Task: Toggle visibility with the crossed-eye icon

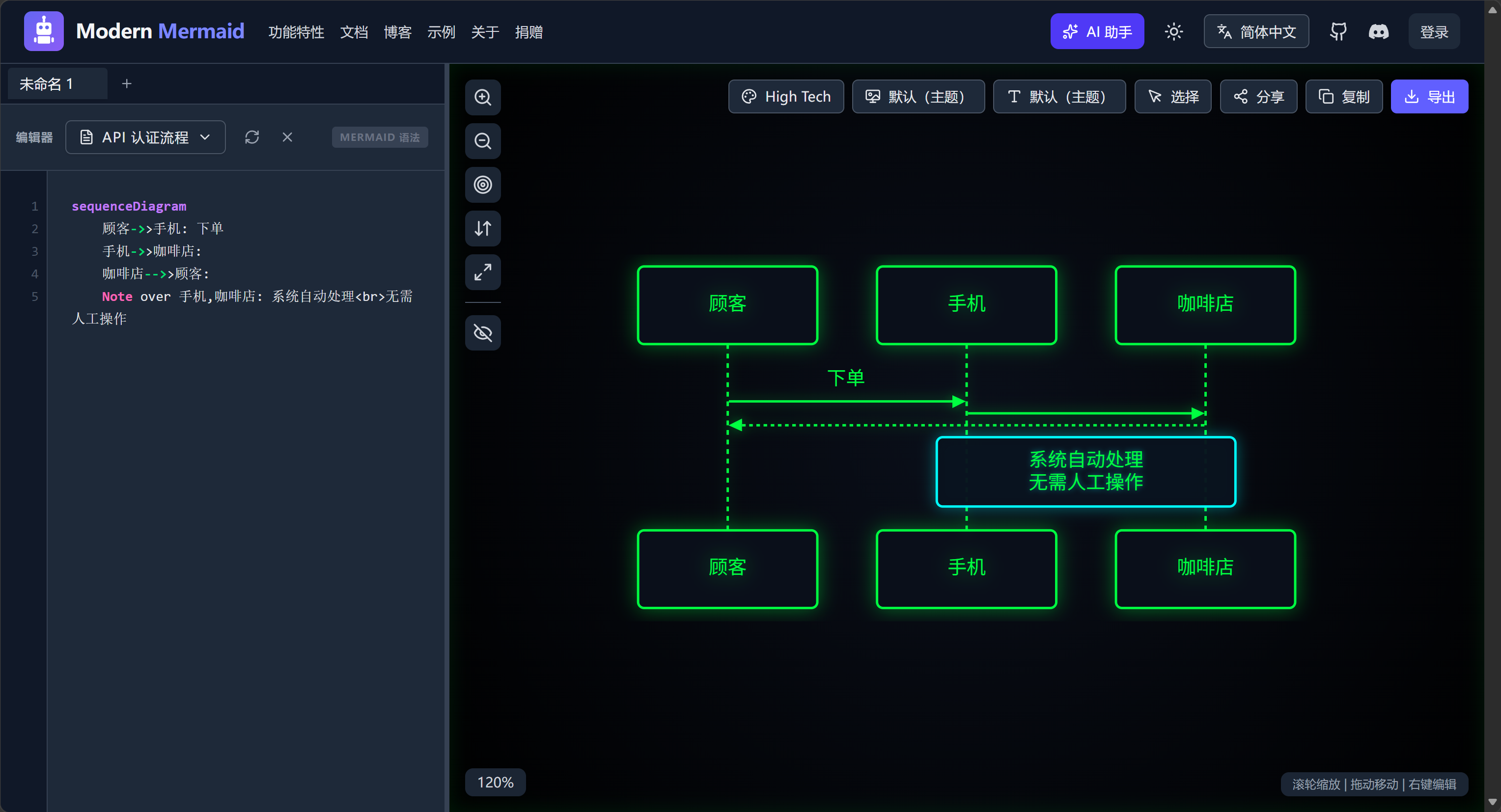Action: [482, 332]
